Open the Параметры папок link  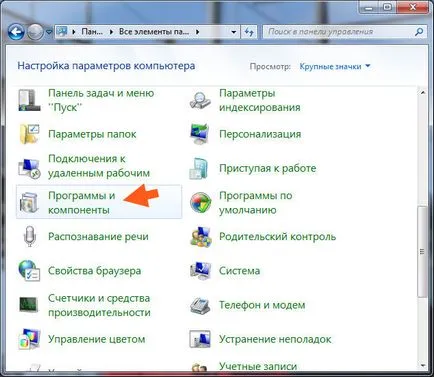coord(92,134)
